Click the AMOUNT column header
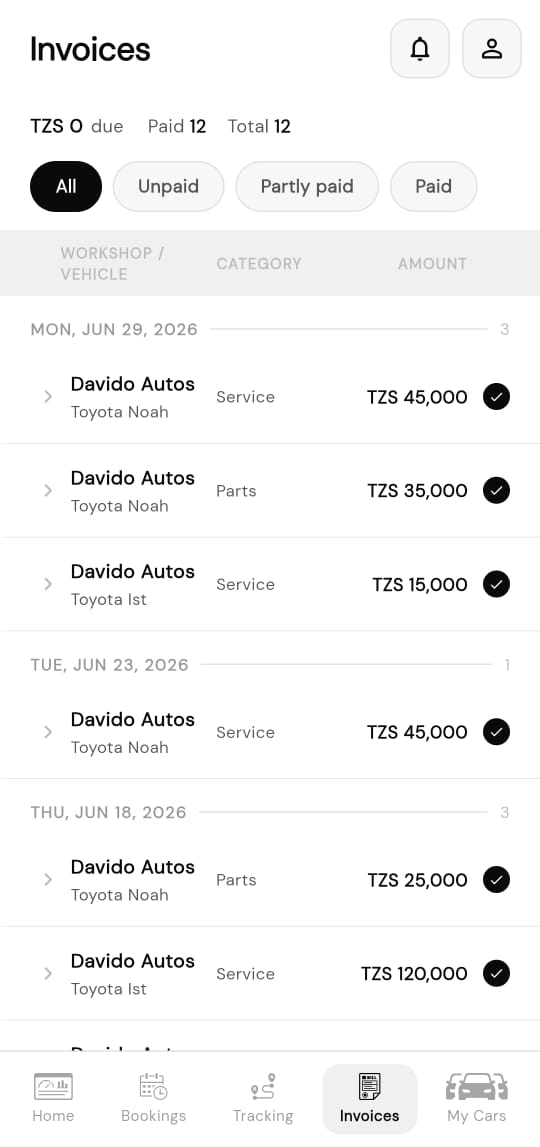The width and height of the screenshot is (540, 1147). 432,263
